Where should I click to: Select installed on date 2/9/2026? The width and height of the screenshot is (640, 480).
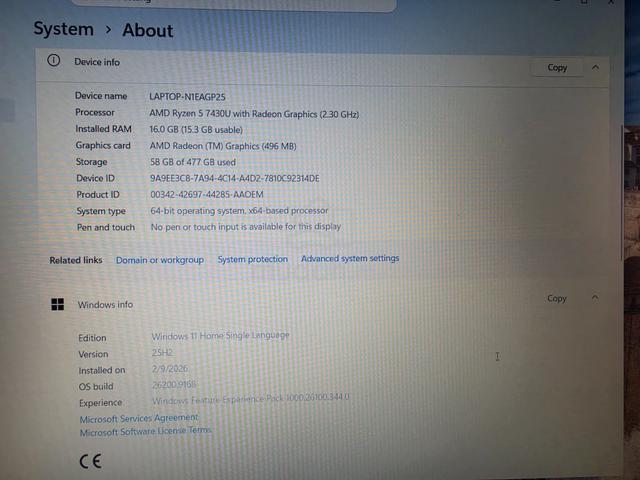pyautogui.click(x=170, y=369)
